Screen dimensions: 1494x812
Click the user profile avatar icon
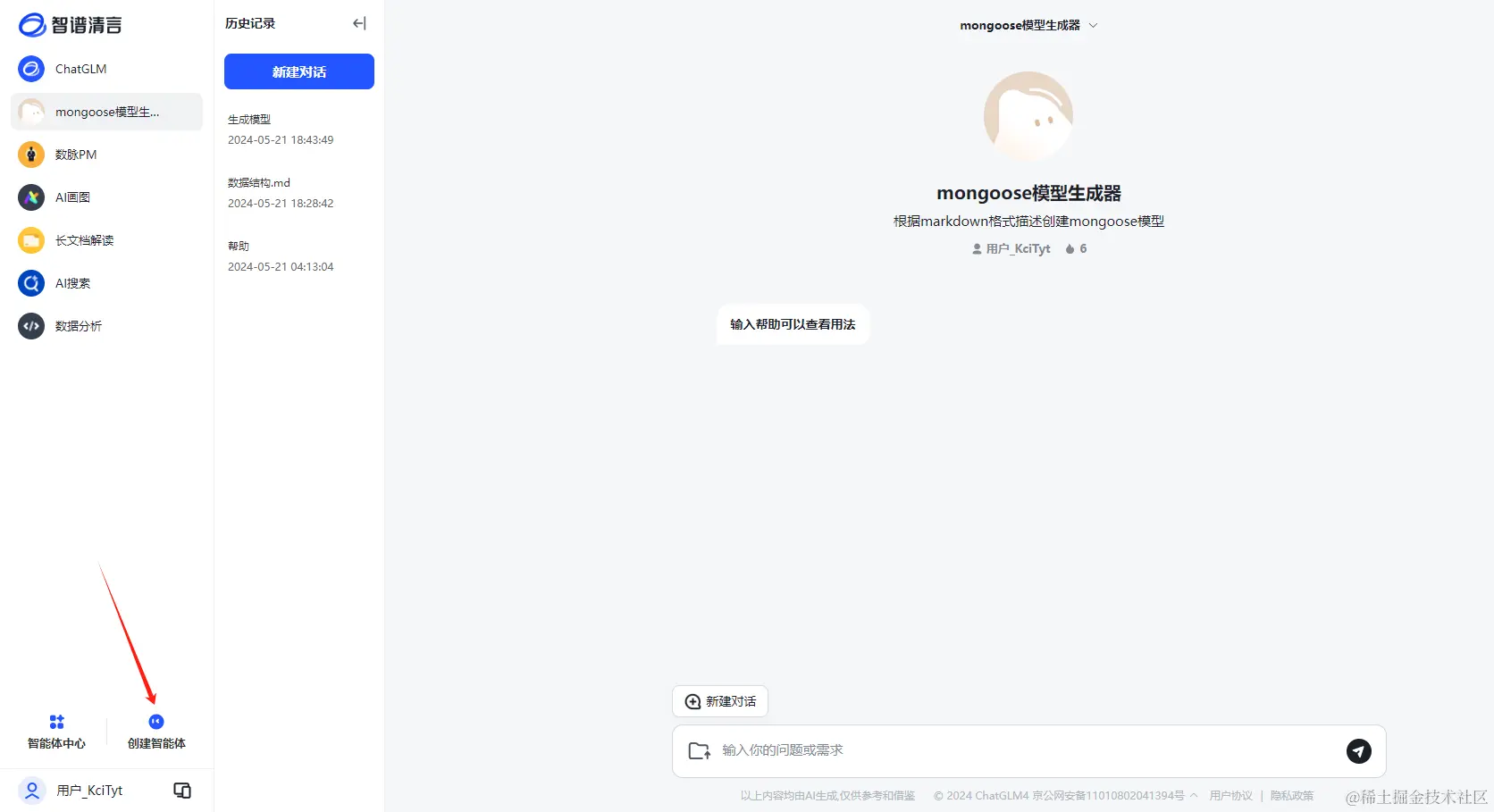click(32, 791)
